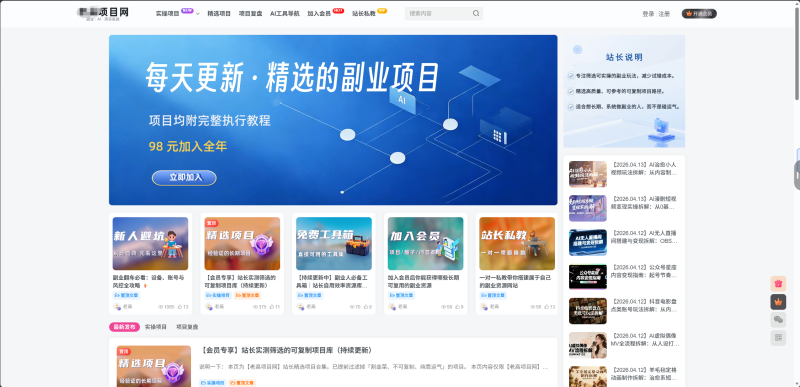
Task: Open sidebar article AI漫剧短视频变现实操拆解
Action: [645, 202]
